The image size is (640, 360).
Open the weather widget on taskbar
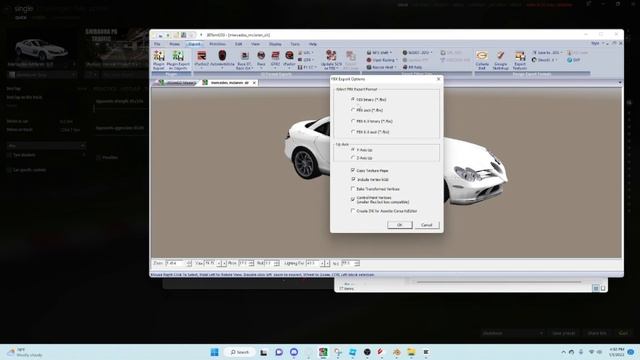pyautogui.click(x=24, y=352)
